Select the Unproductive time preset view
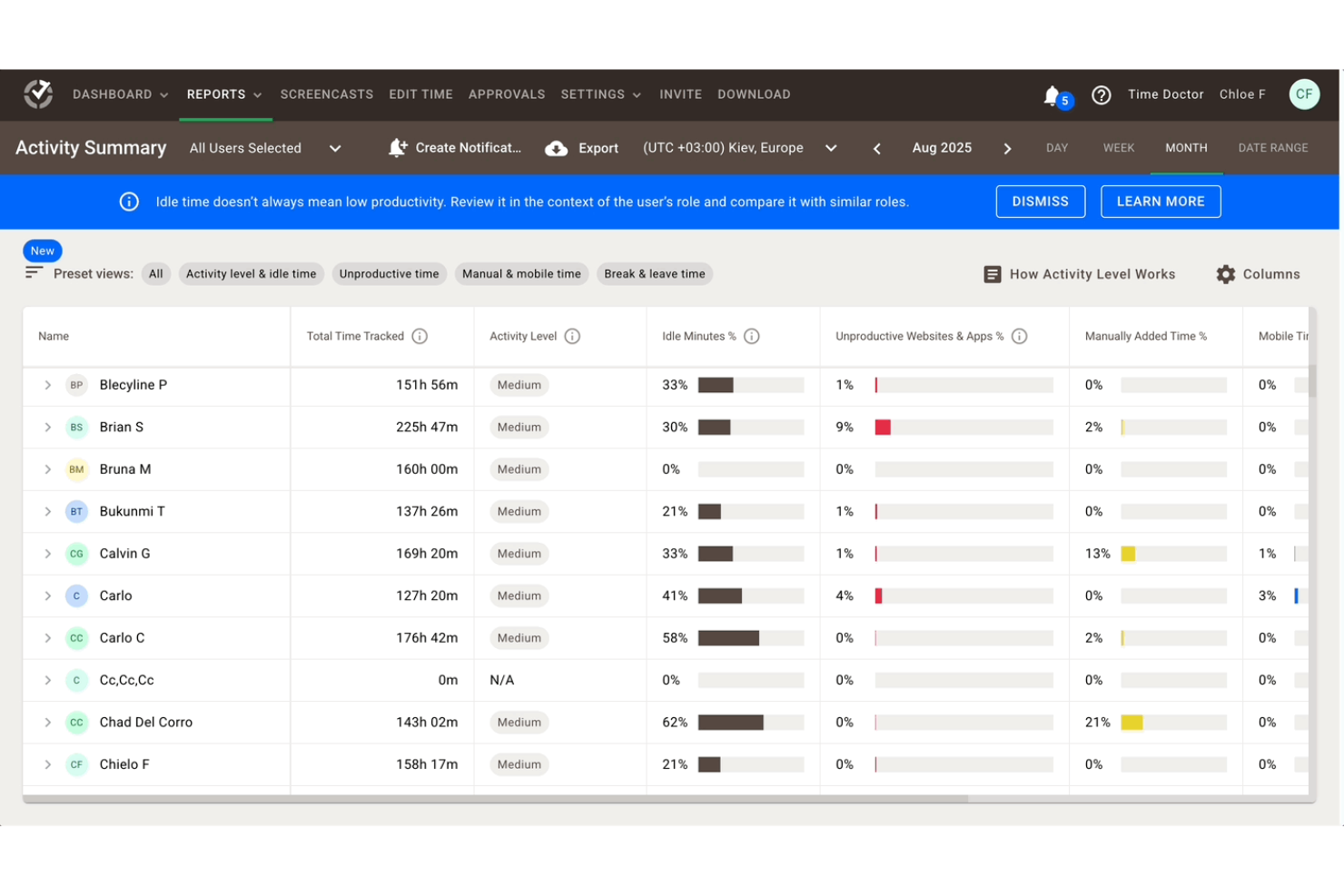The height and width of the screenshot is (896, 1344). point(389,273)
